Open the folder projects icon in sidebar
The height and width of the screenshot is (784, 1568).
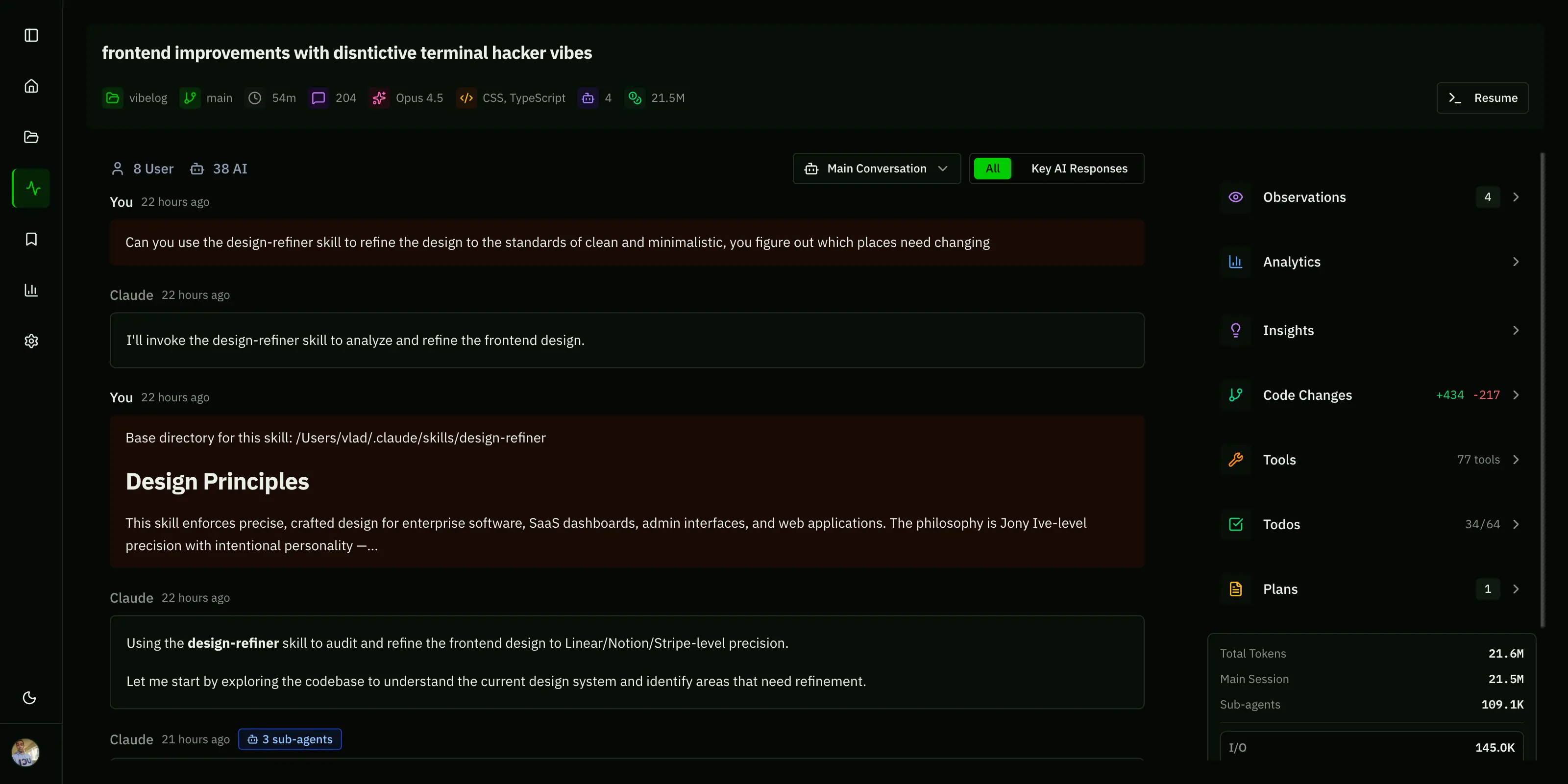(x=31, y=137)
